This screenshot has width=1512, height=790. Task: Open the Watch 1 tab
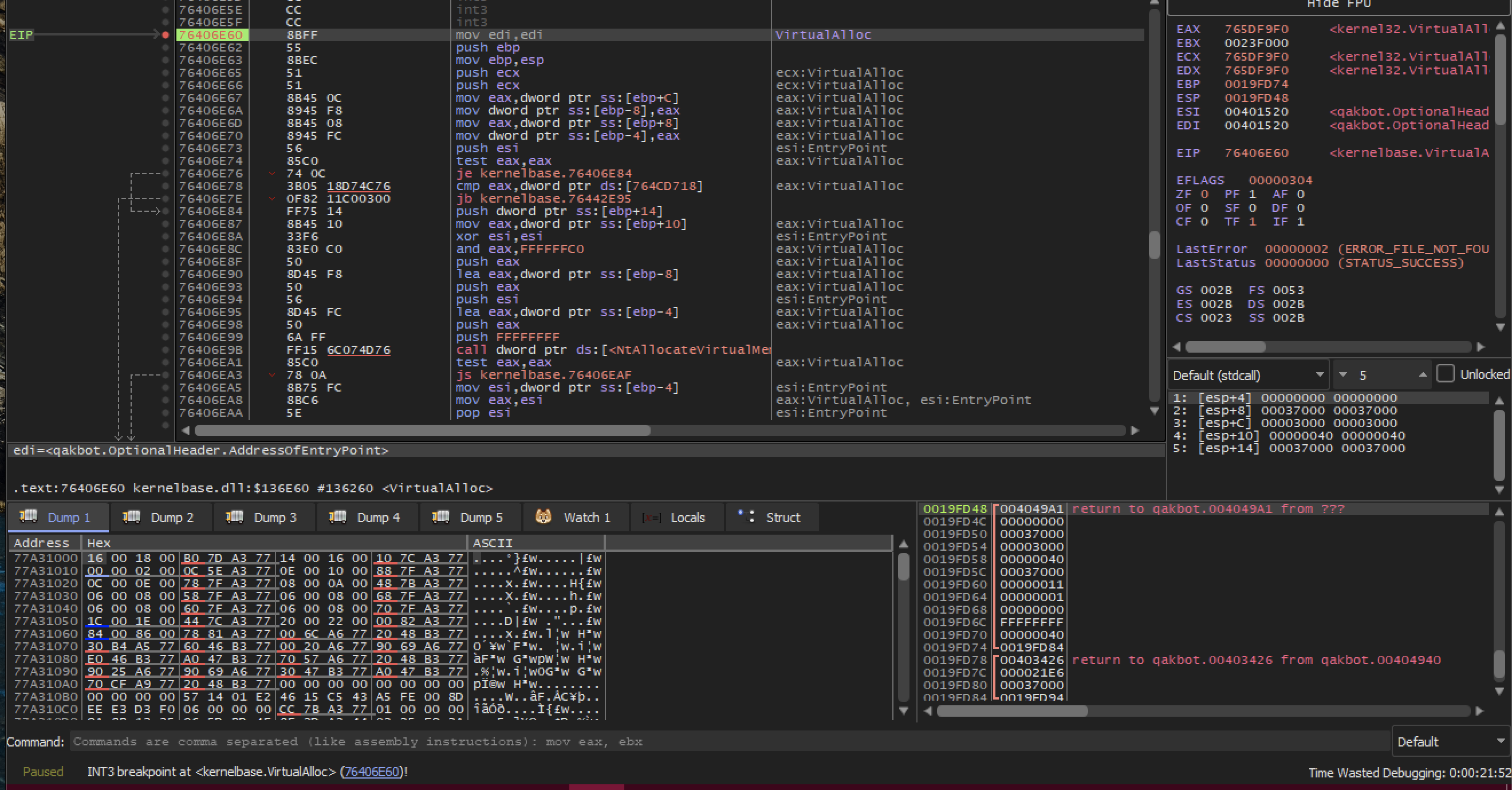pos(576,518)
